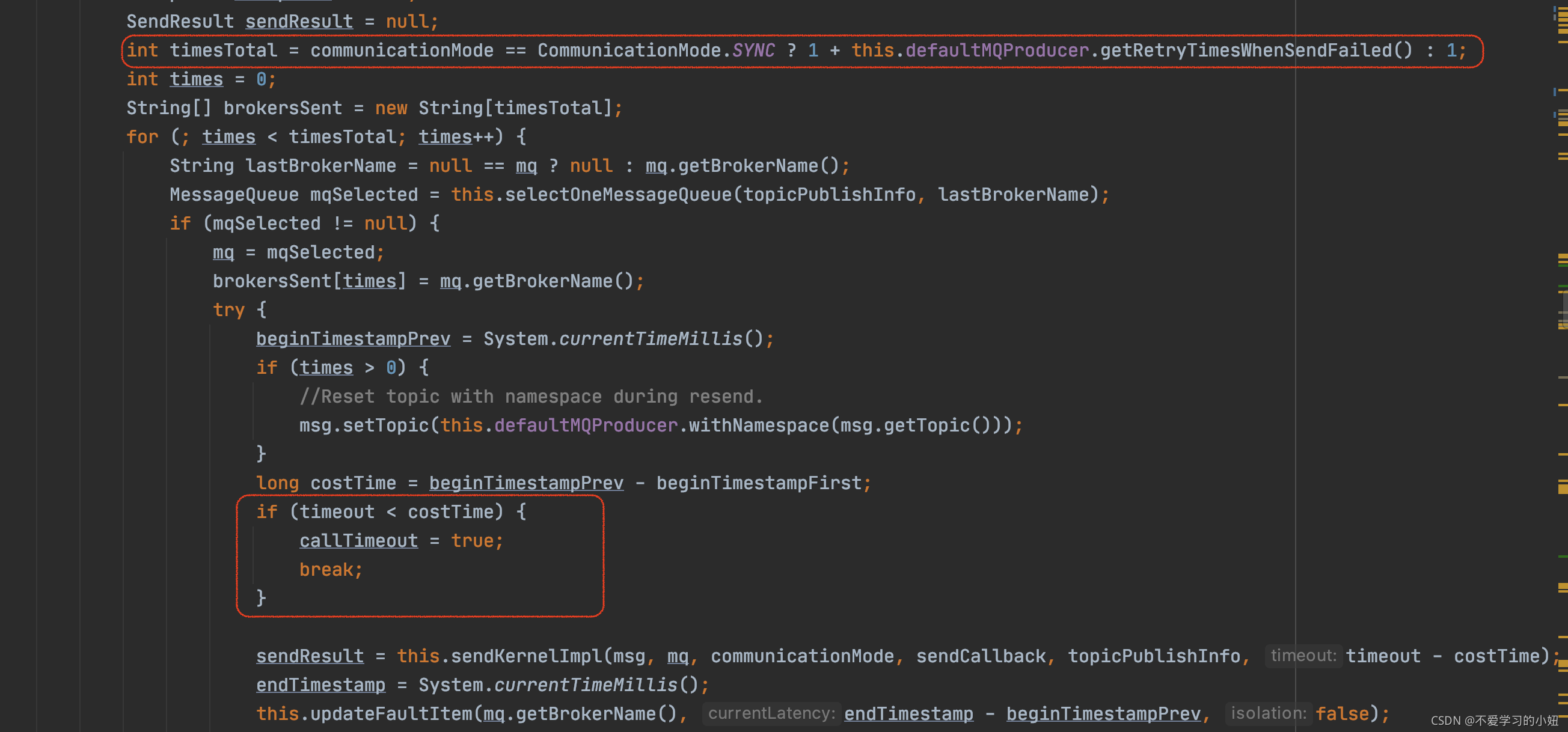Click 'sendCallback' argument in sendKernelImpl call
Screen dimensions: 1568x732
(x=981, y=656)
